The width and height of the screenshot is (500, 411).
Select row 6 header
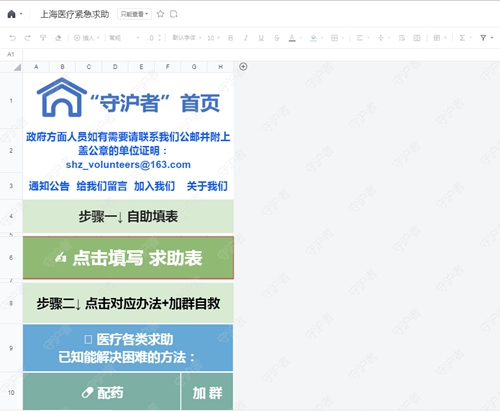pos(11,257)
